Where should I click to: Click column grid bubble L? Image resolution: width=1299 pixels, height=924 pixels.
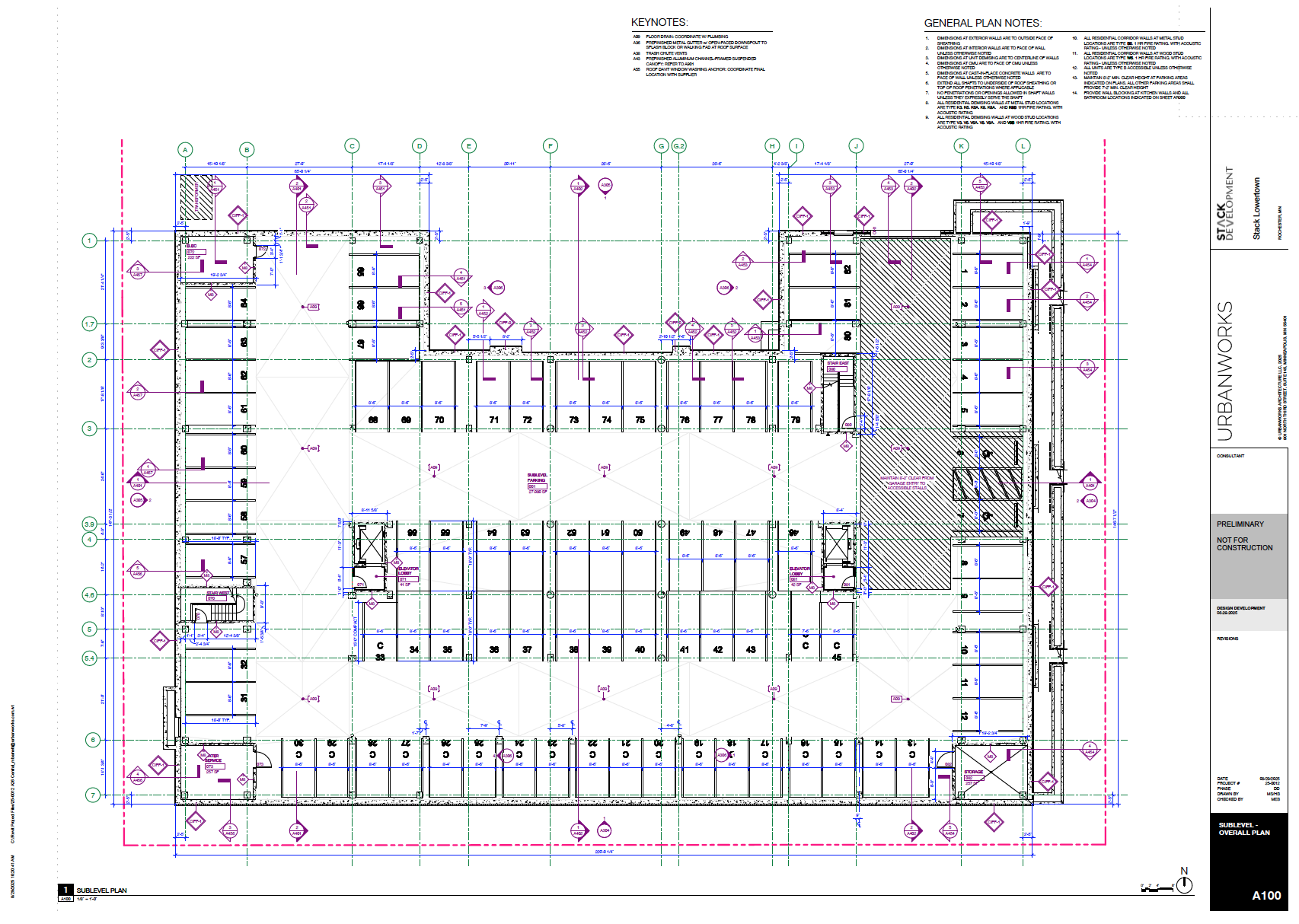[1023, 146]
